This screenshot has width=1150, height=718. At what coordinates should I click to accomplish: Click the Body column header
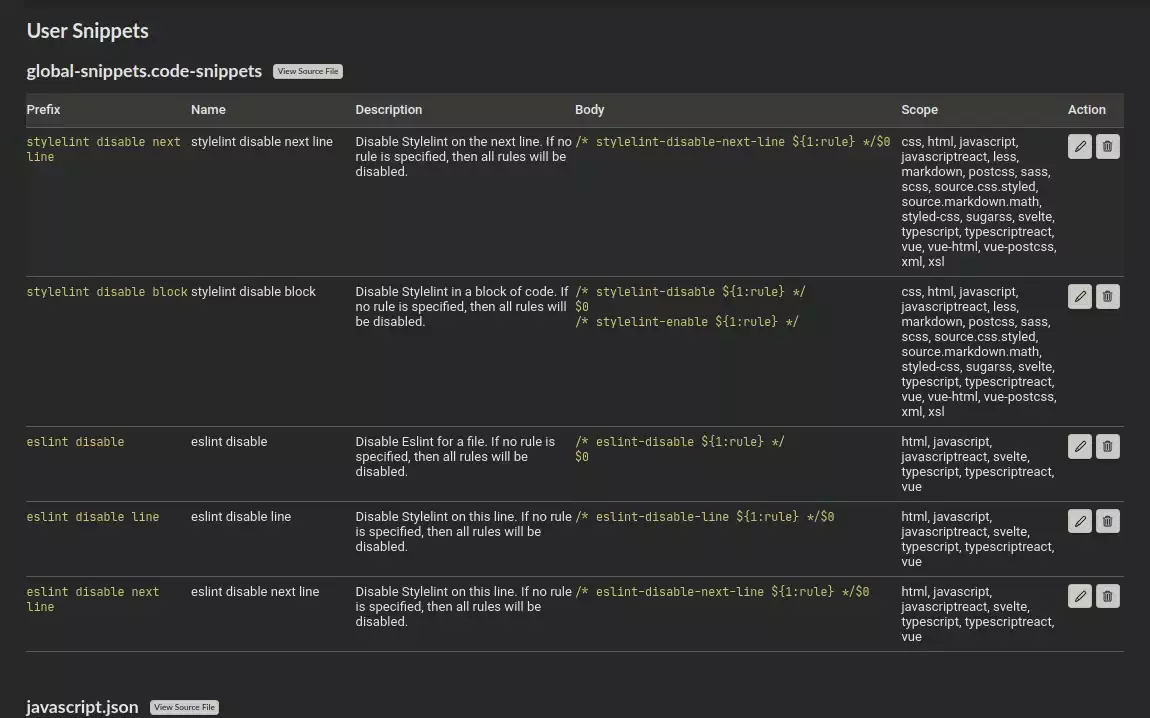[x=590, y=109]
